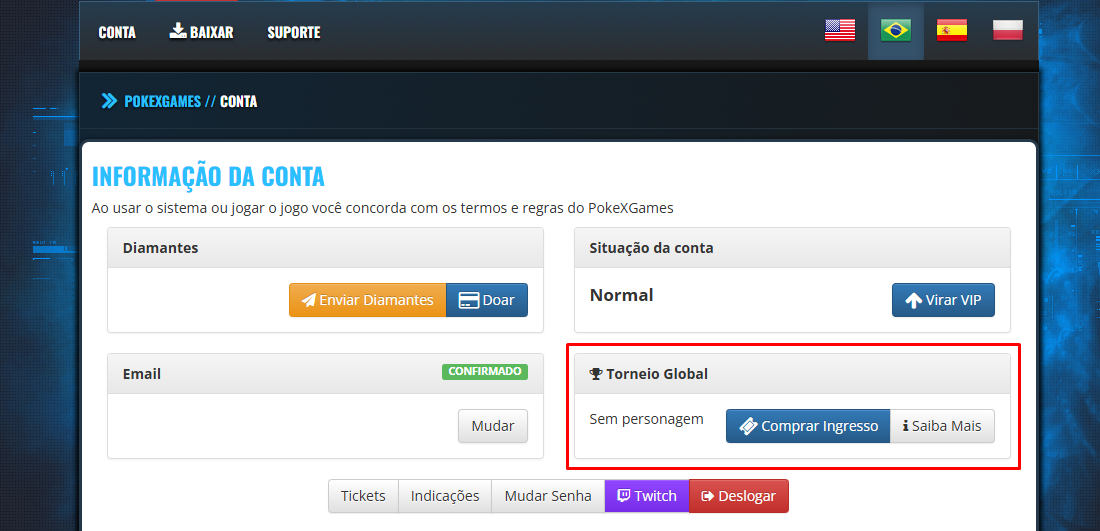Open the CONTA menu item
Image resolution: width=1100 pixels, height=531 pixels.
(x=117, y=32)
